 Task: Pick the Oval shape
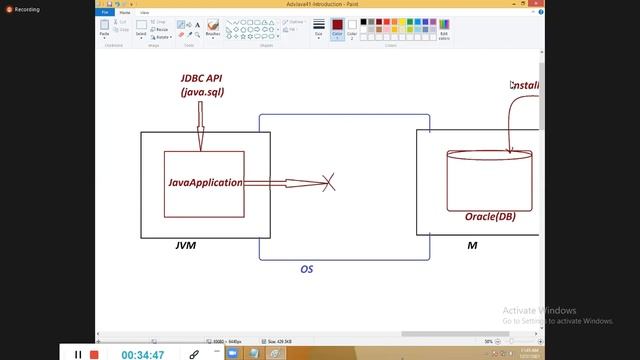point(243,22)
